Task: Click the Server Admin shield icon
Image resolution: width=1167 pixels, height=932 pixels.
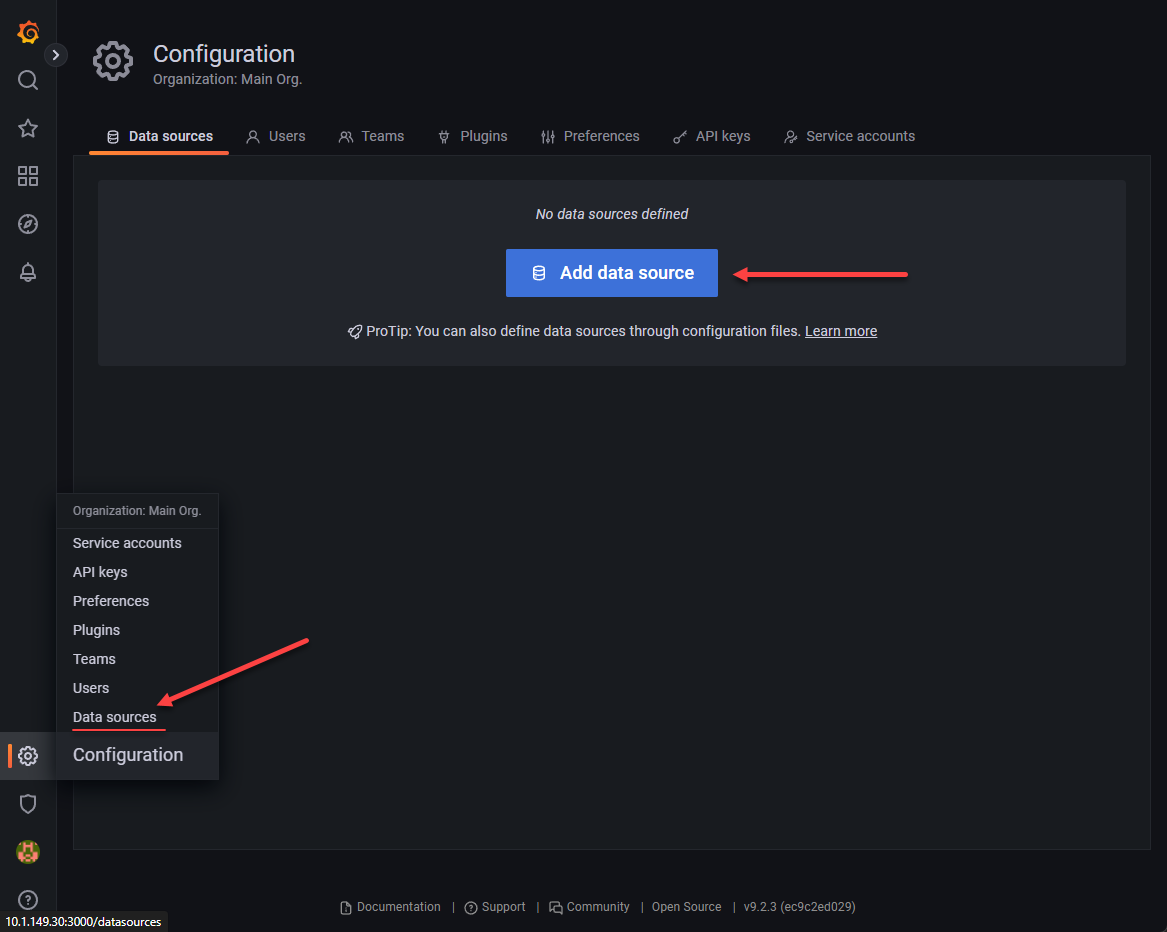Action: click(x=28, y=804)
